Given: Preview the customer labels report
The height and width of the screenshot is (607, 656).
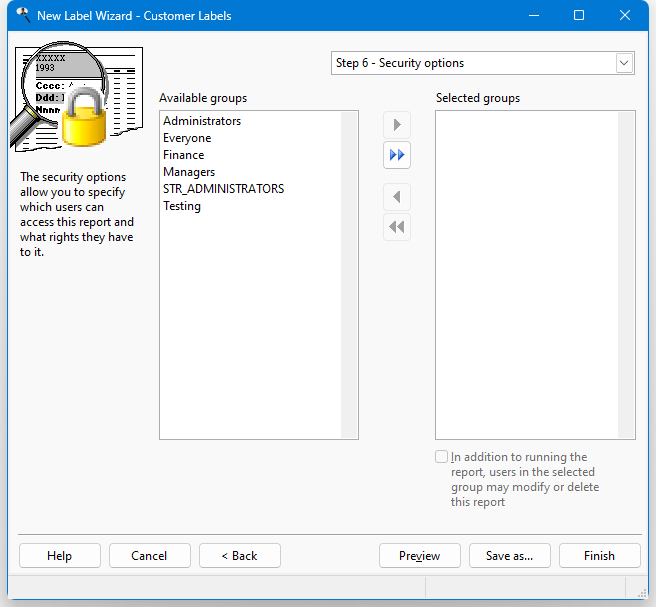Looking at the screenshot, I should point(420,556).
